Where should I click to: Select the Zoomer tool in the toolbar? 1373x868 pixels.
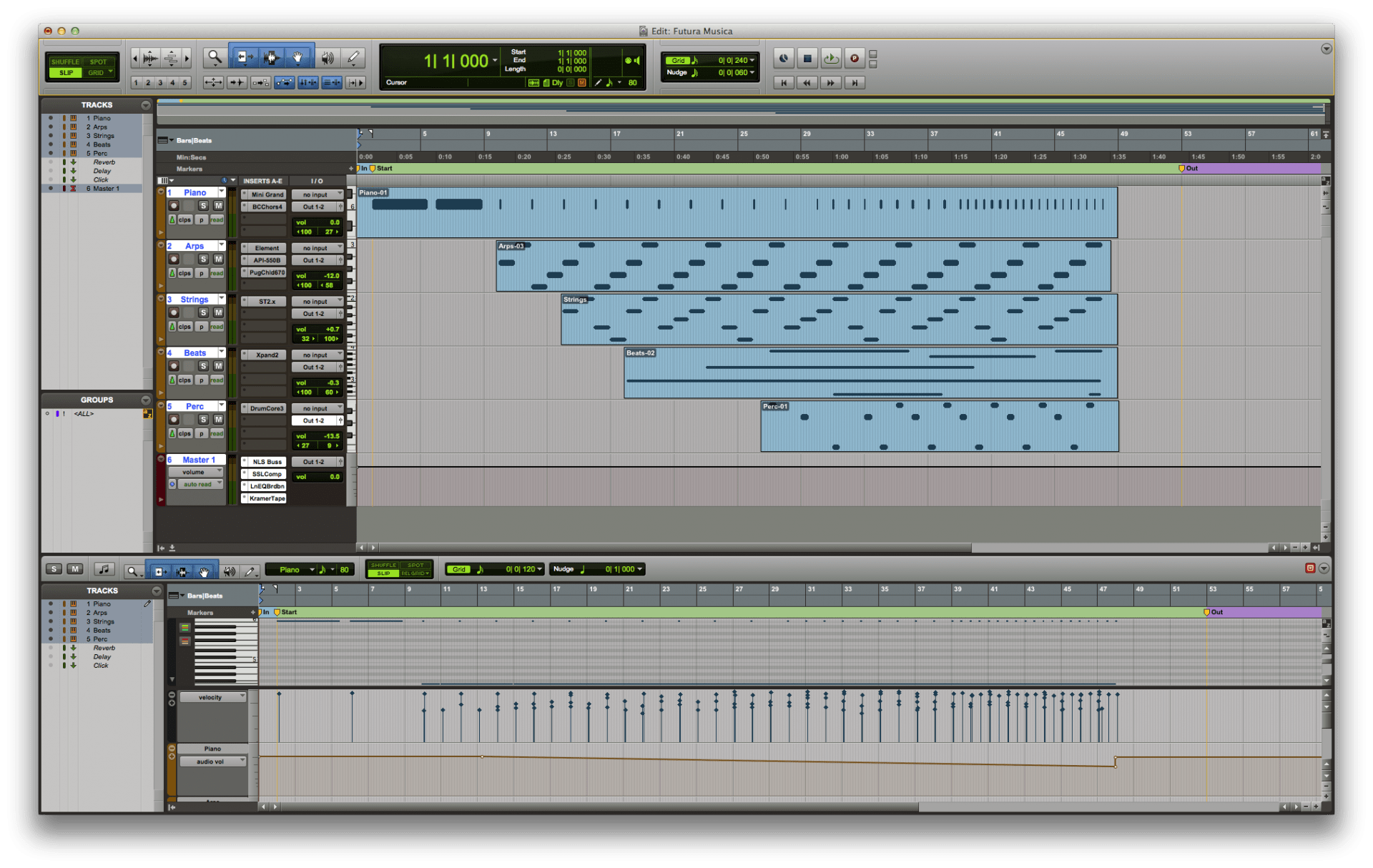click(x=215, y=57)
